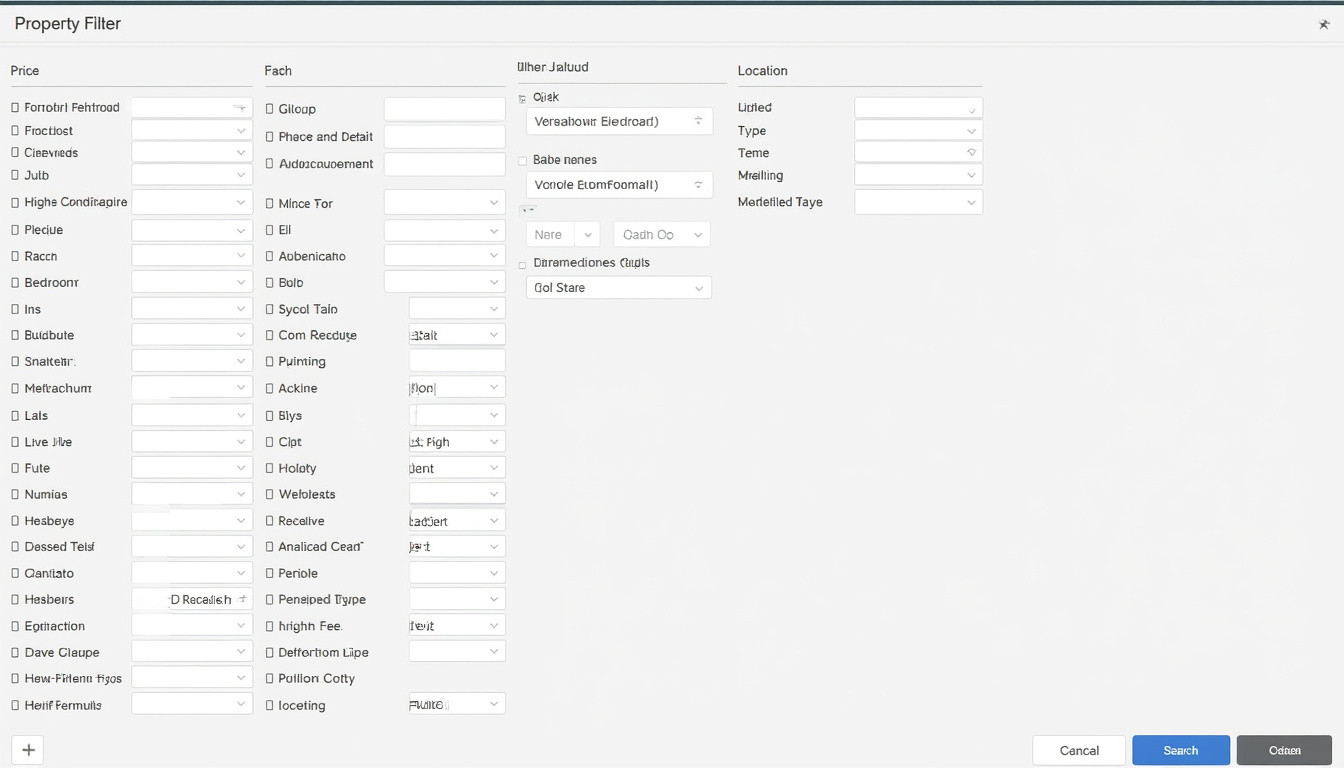Screen dimensions: 1344x768
Task: Expand the Gol Stare dropdown
Action: 619,288
